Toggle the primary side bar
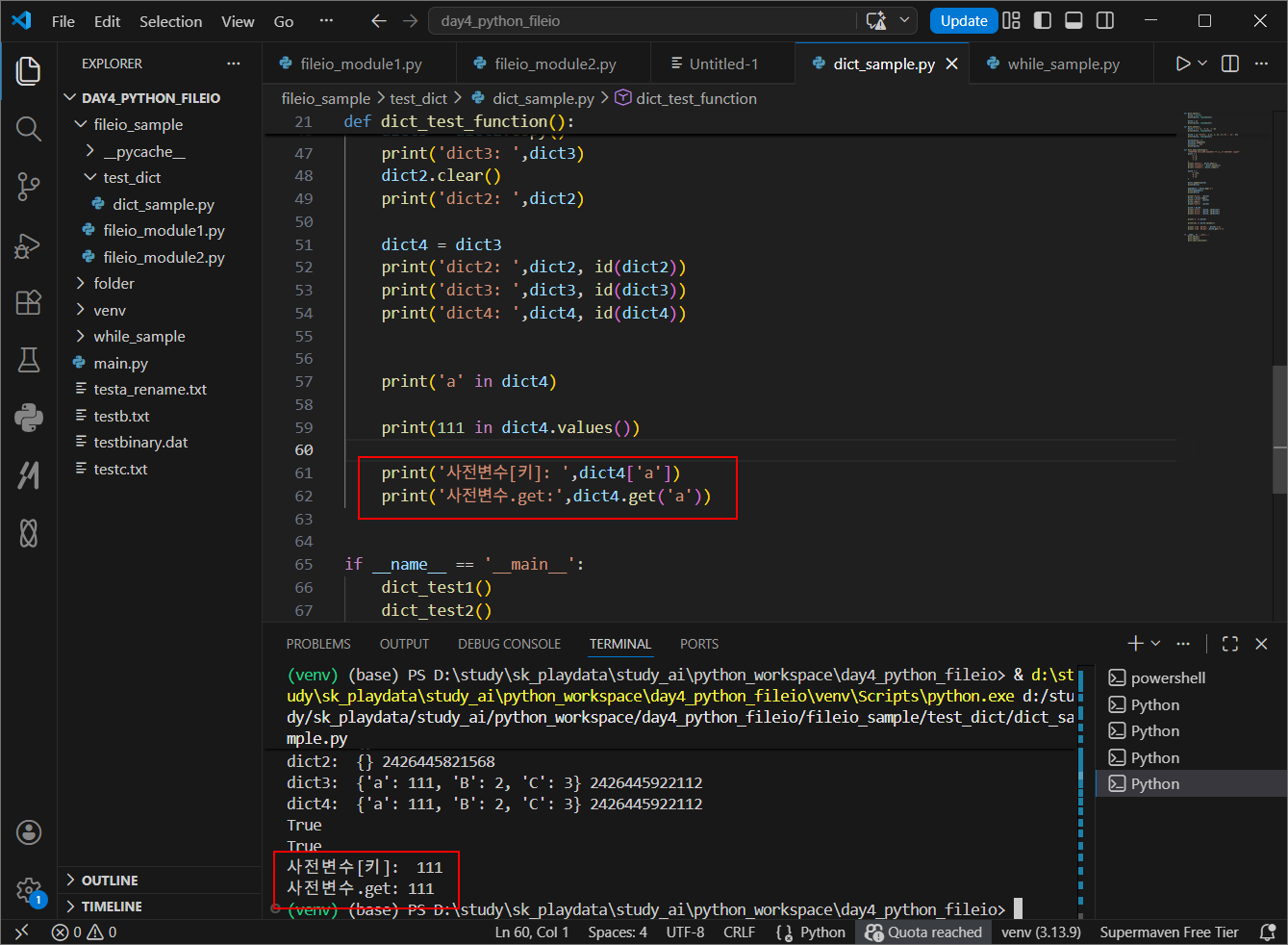The height and width of the screenshot is (945, 1288). tap(1043, 20)
